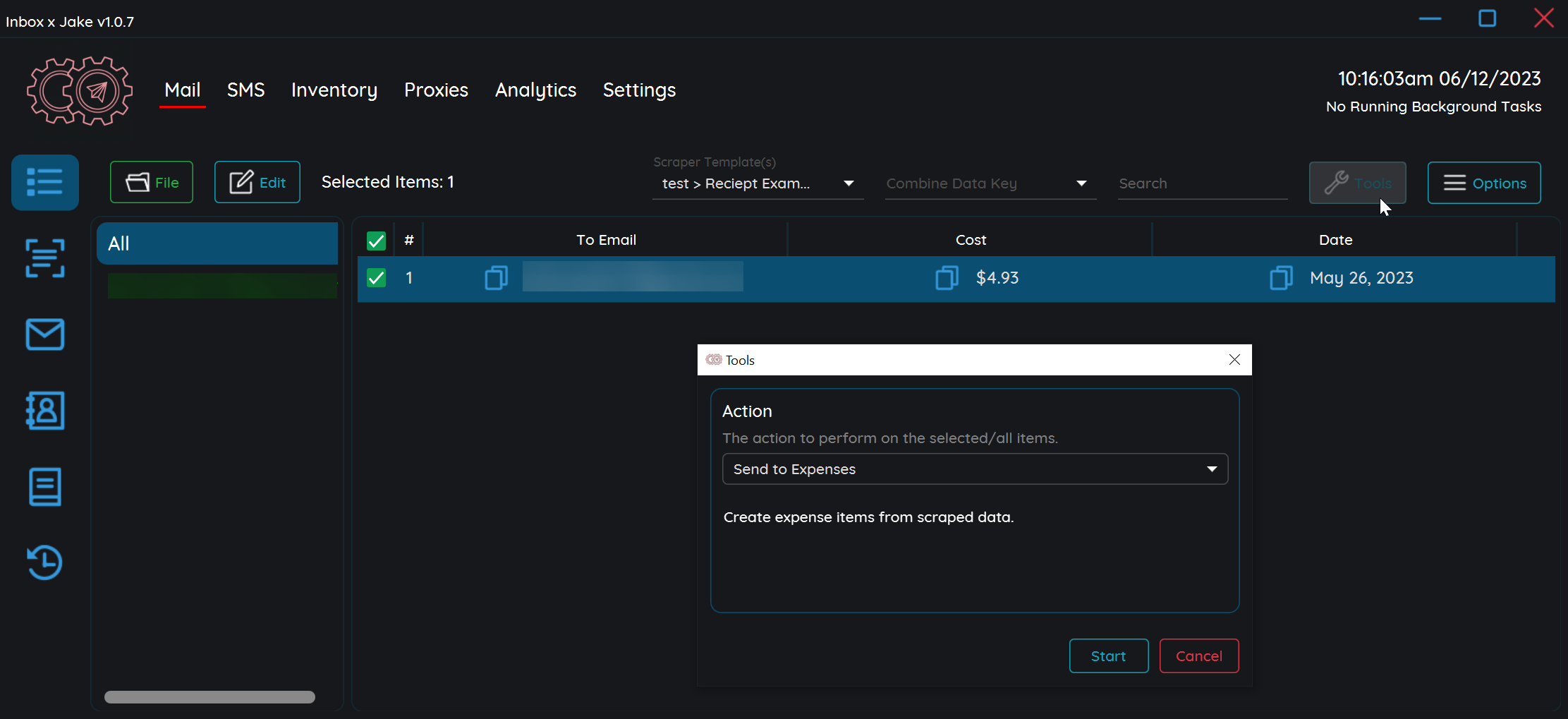Viewport: 1568px width, 719px height.
Task: Open the SMS section
Action: click(x=245, y=90)
